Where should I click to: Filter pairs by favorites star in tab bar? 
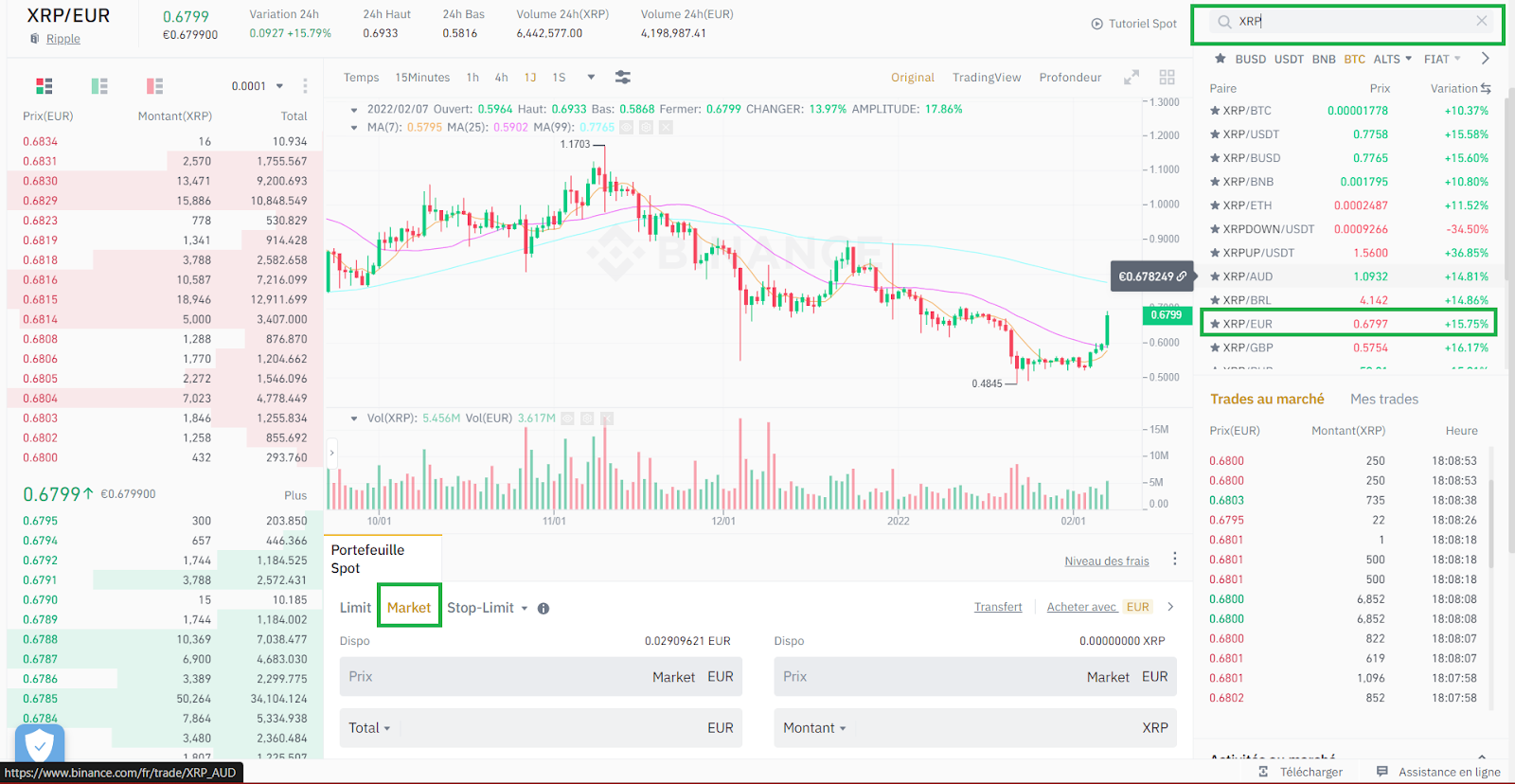point(1221,59)
